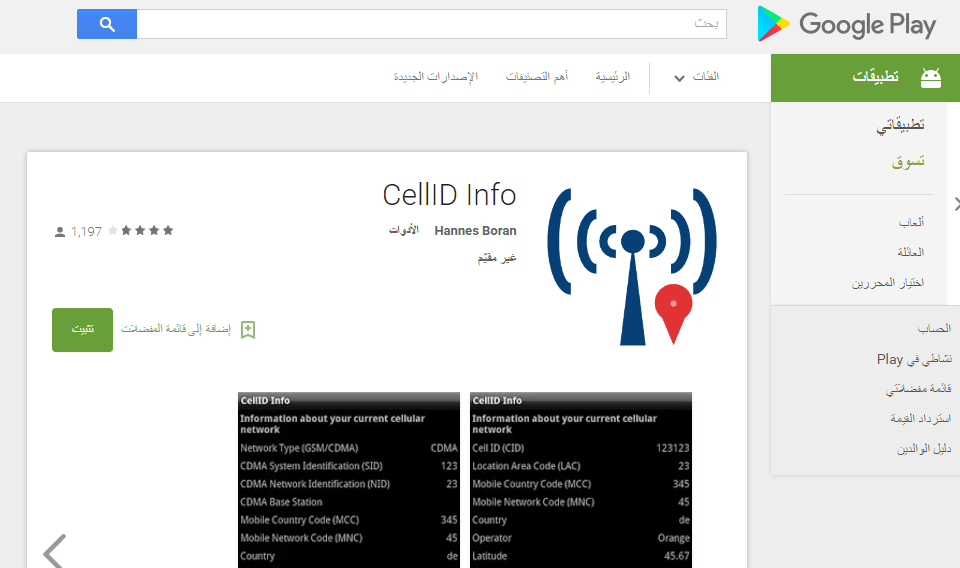Click the CellID Info antenna app icon
Screen dimensions: 960x568
[632, 266]
